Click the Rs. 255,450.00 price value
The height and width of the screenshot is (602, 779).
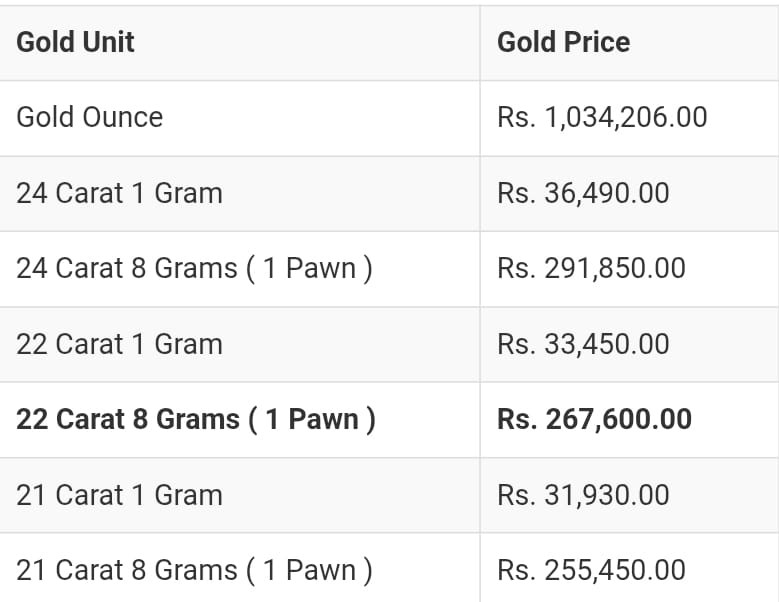tap(592, 570)
